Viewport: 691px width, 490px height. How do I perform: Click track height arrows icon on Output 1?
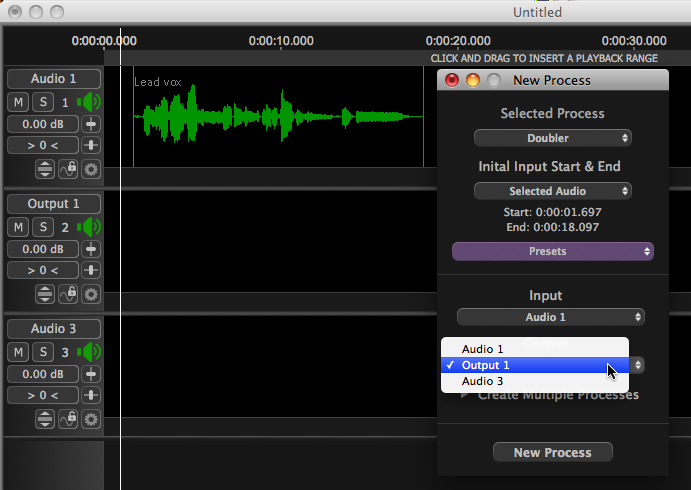tap(45, 294)
